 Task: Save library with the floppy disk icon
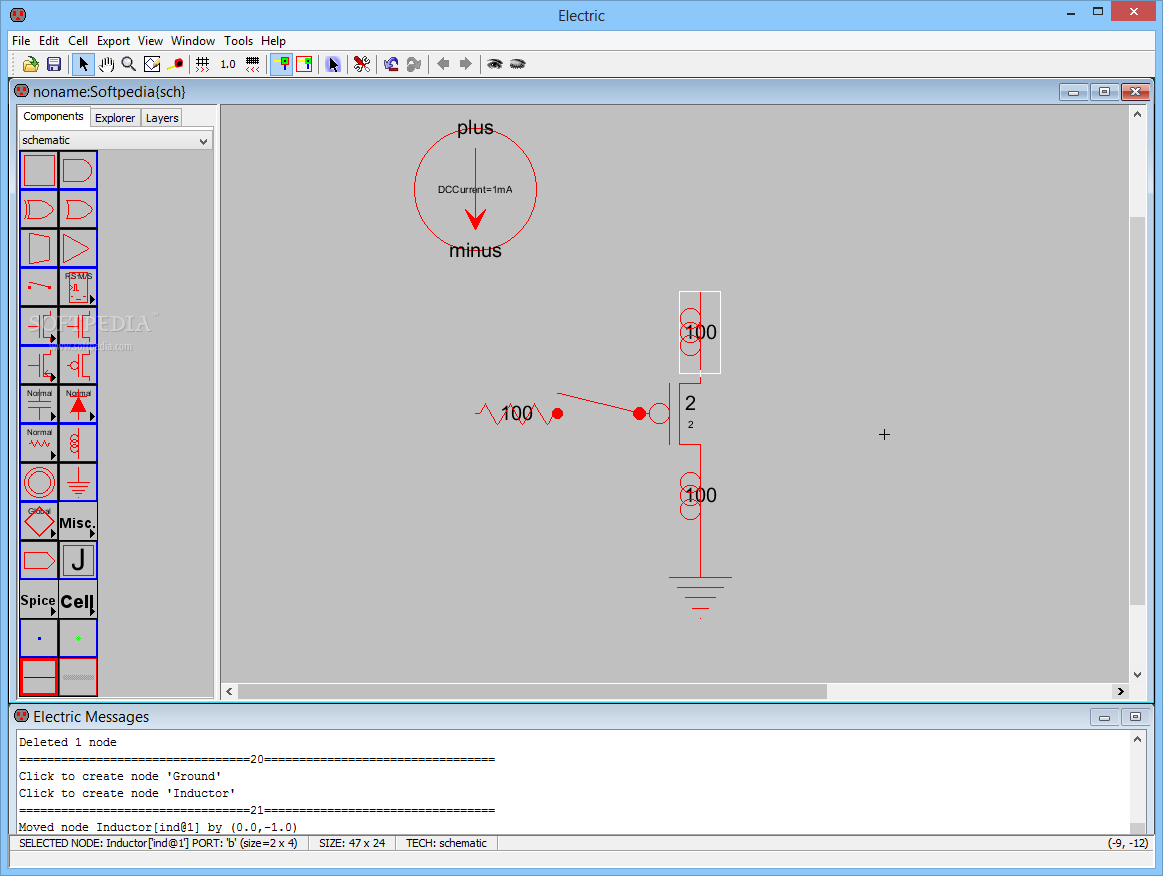[x=53, y=65]
